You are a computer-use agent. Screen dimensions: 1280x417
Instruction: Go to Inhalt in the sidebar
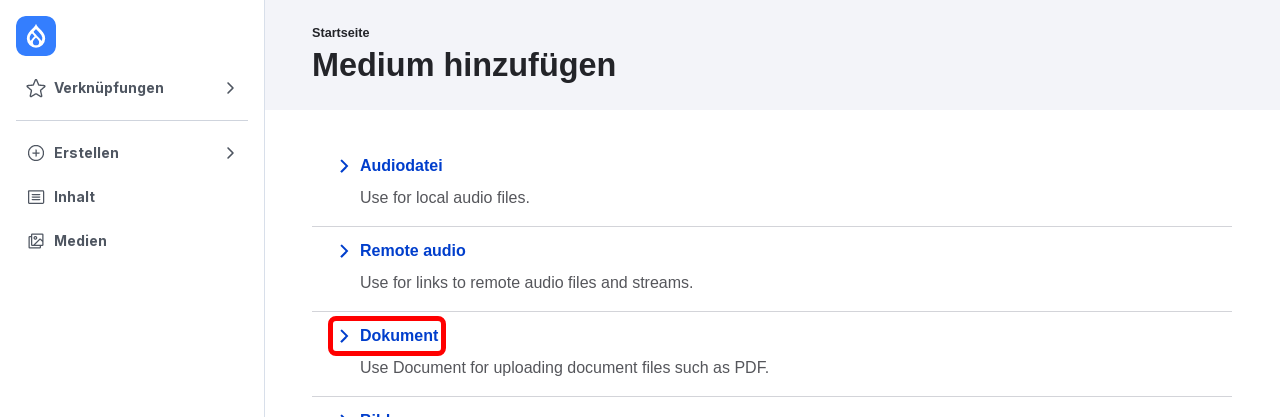tap(132, 197)
